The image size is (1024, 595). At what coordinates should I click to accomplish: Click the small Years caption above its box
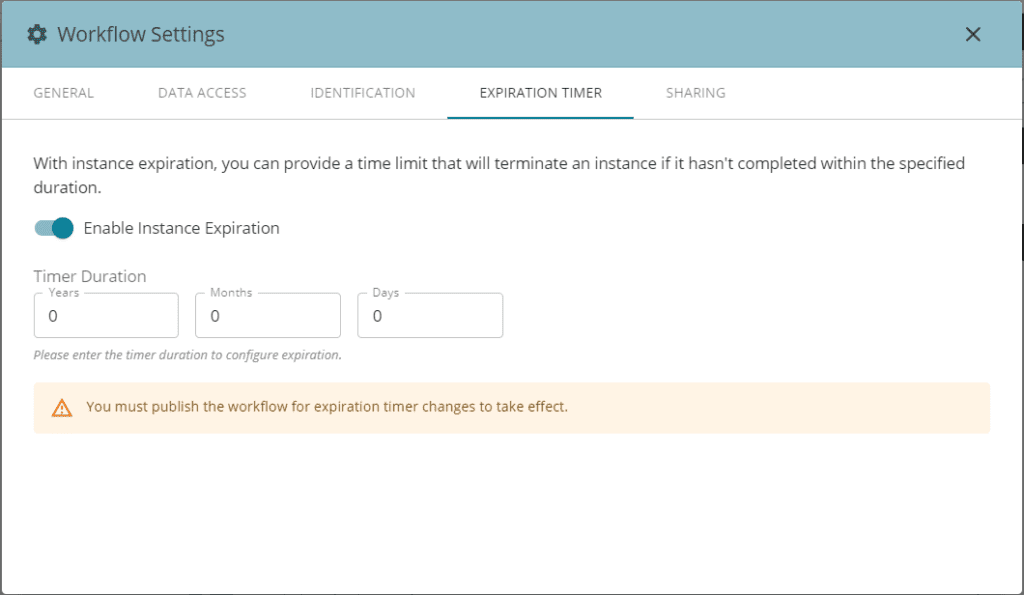(64, 293)
